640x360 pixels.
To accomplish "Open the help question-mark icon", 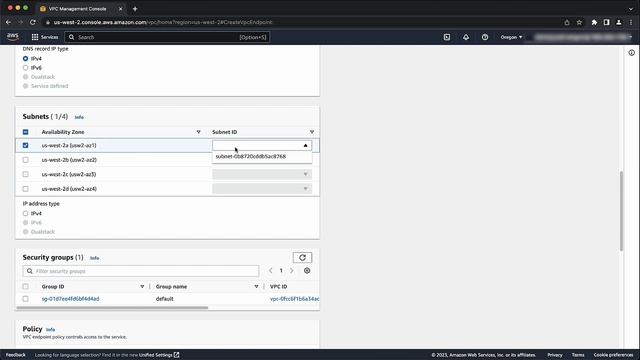I will (x=484, y=37).
